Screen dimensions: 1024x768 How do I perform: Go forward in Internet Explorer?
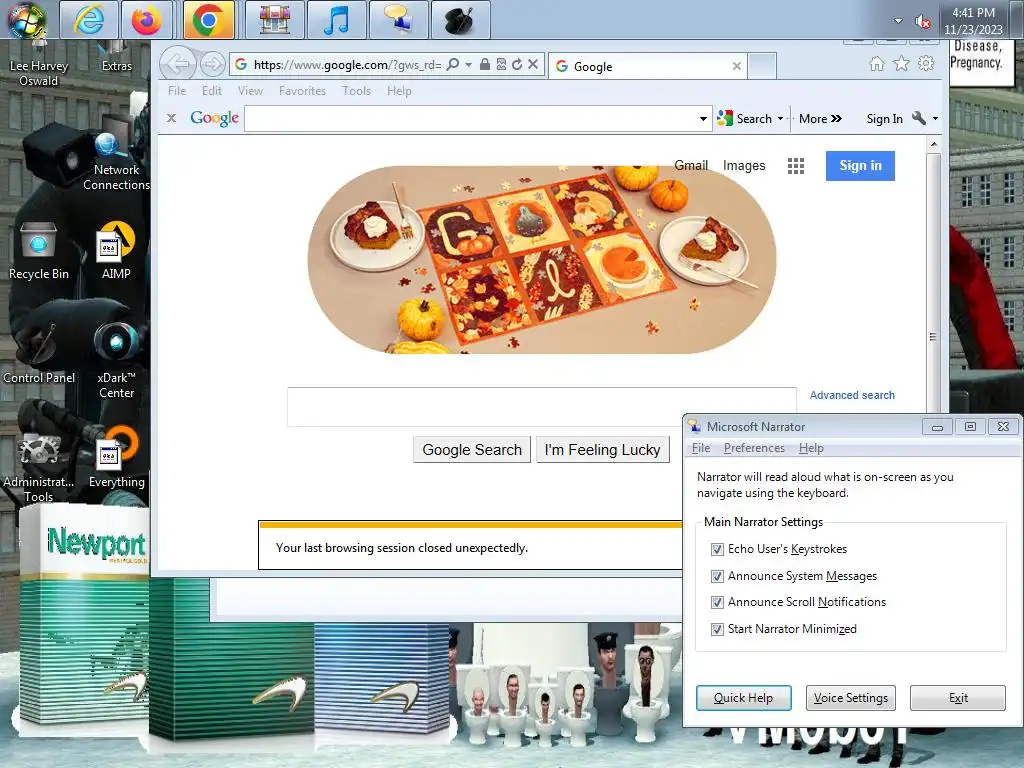[x=212, y=64]
